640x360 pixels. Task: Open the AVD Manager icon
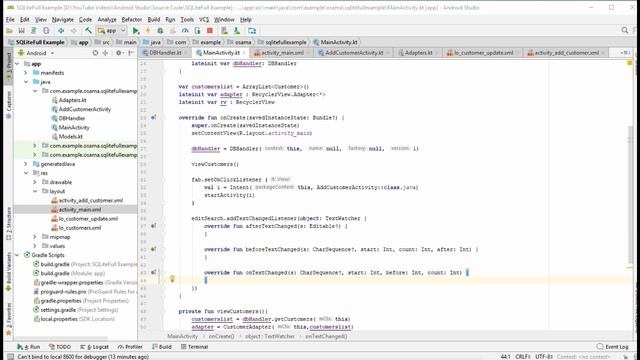(224, 31)
